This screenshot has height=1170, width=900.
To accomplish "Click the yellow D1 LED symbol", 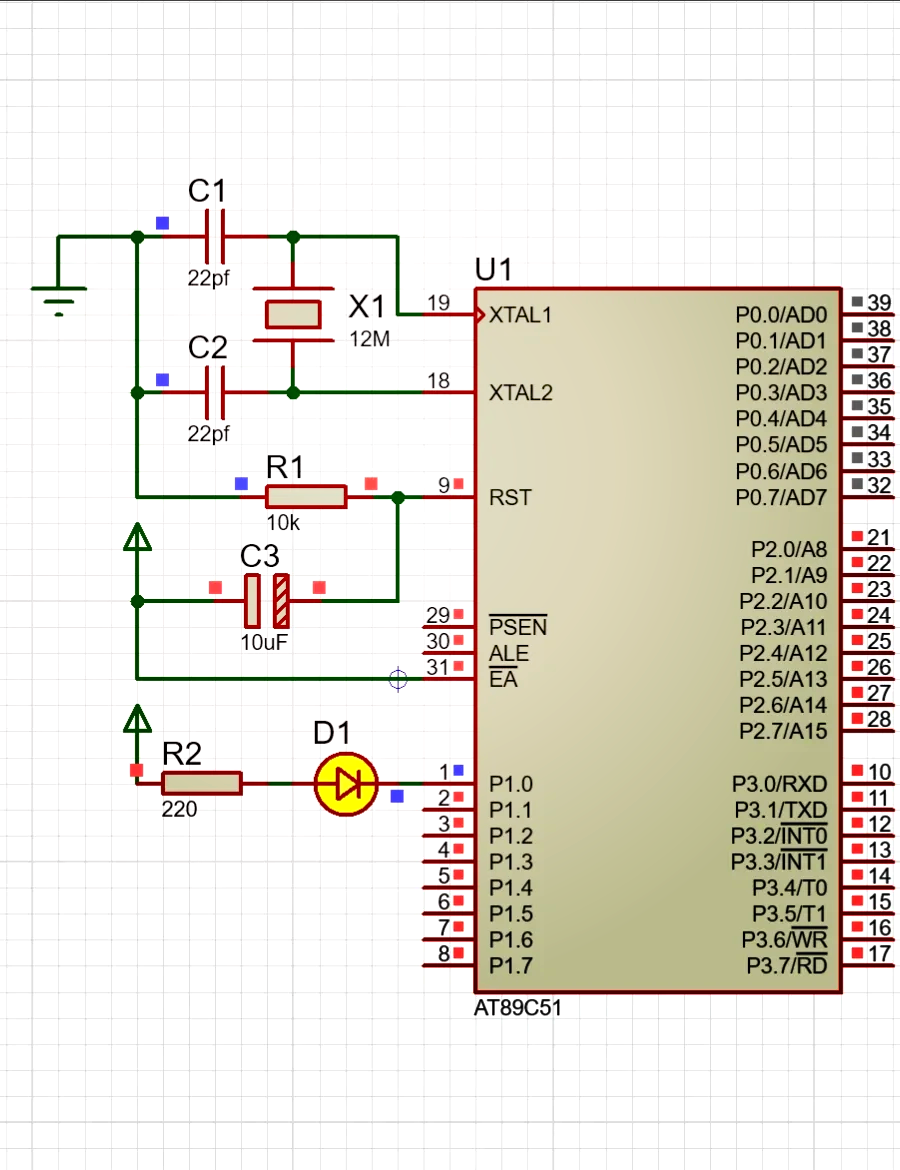I will (x=346, y=783).
